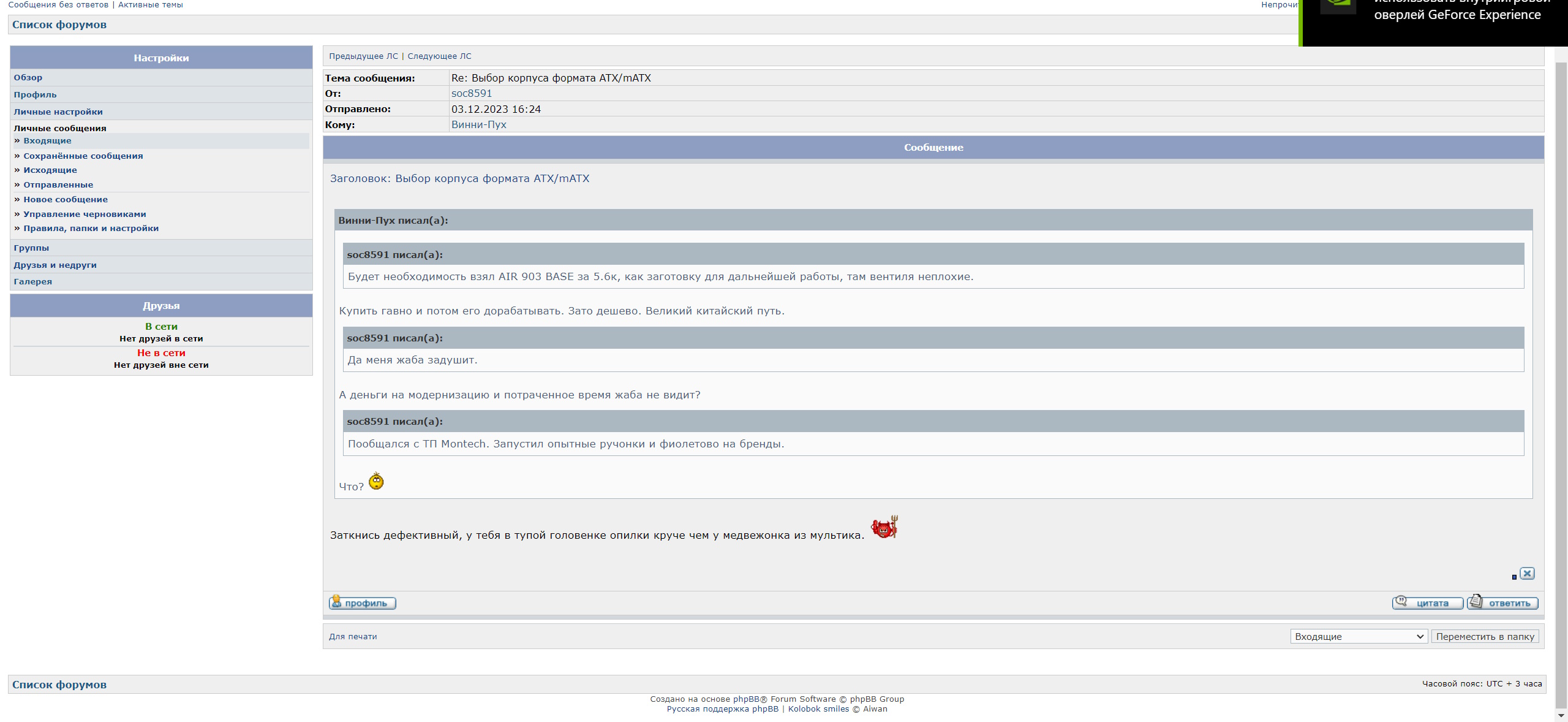Click 'Для печати' print link
Screen dimensions: 1568x722
[x=353, y=637]
